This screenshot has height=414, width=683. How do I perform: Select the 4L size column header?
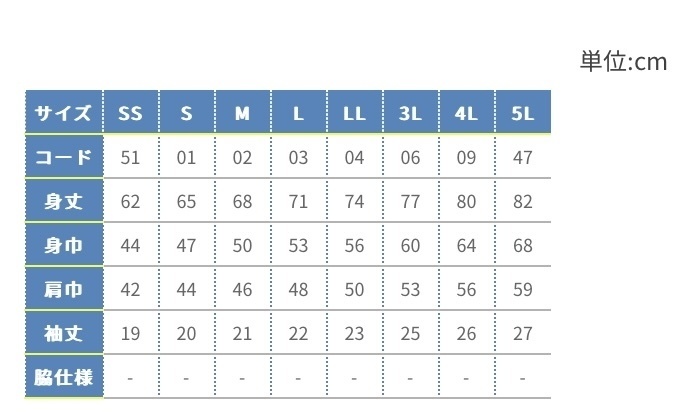466,113
